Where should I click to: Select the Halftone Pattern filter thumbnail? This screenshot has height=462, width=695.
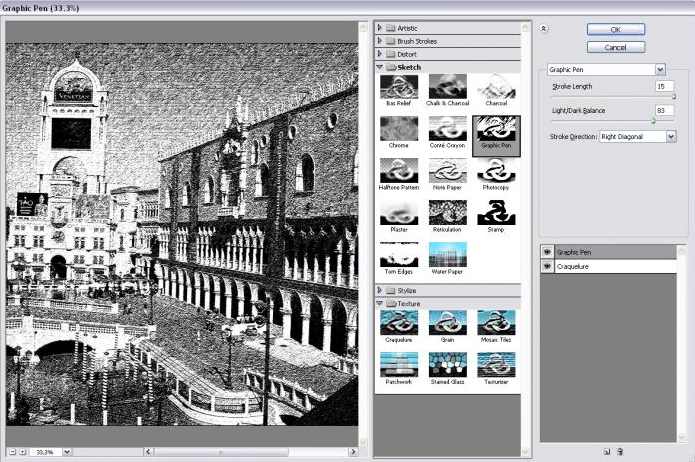398,171
